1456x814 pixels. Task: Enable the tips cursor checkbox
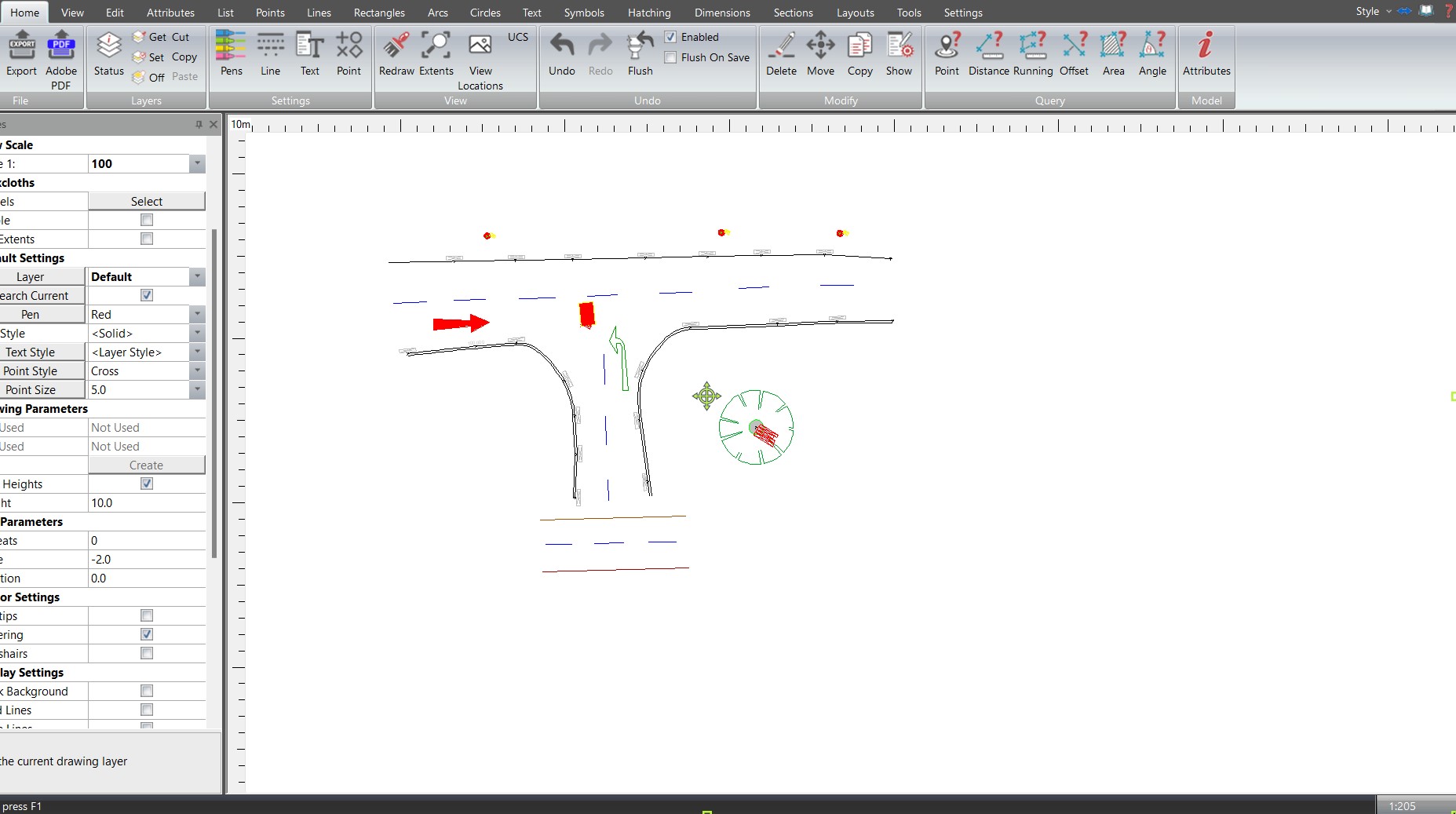point(147,615)
